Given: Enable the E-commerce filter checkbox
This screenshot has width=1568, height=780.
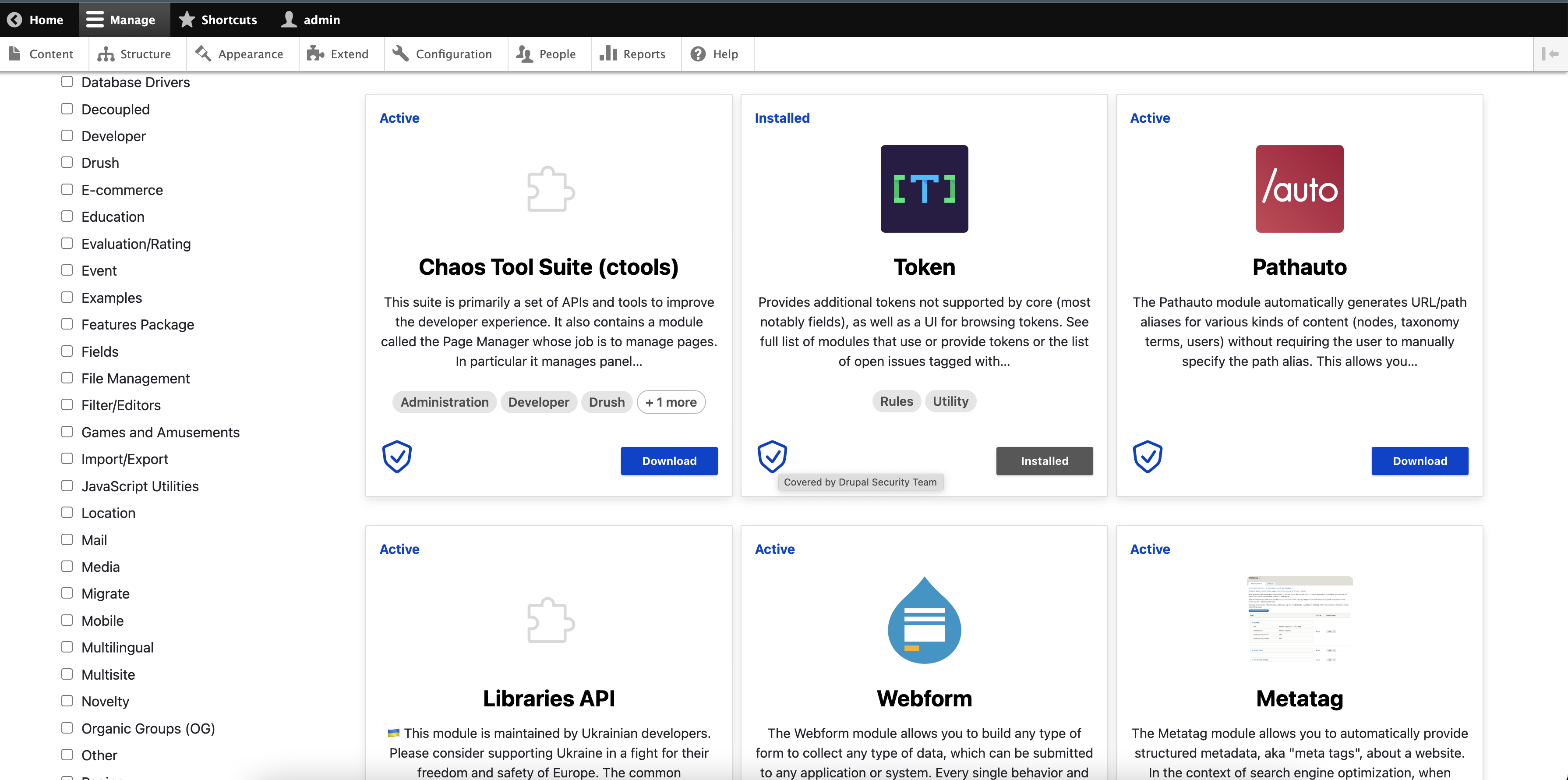Looking at the screenshot, I should pyautogui.click(x=67, y=189).
